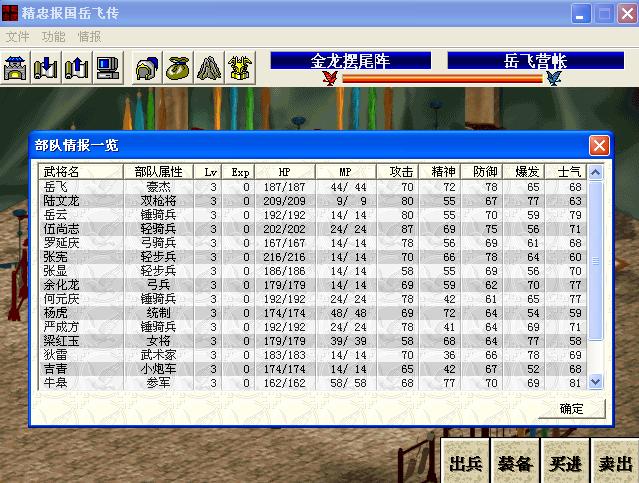The width and height of the screenshot is (639, 483).
Task: Click the 买进 button
Action: [565, 463]
